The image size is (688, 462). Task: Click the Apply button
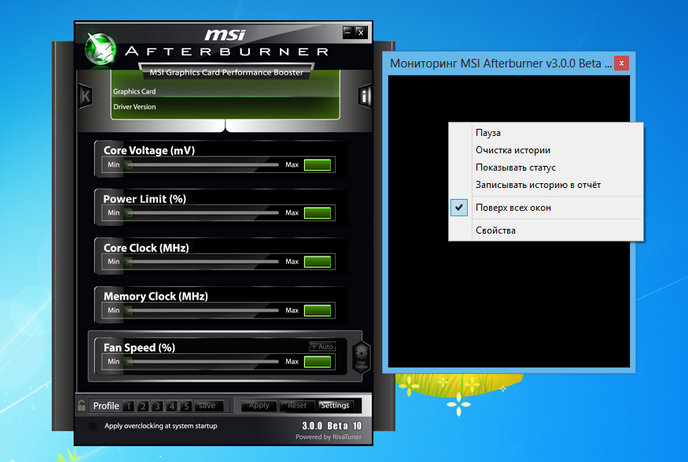point(259,405)
